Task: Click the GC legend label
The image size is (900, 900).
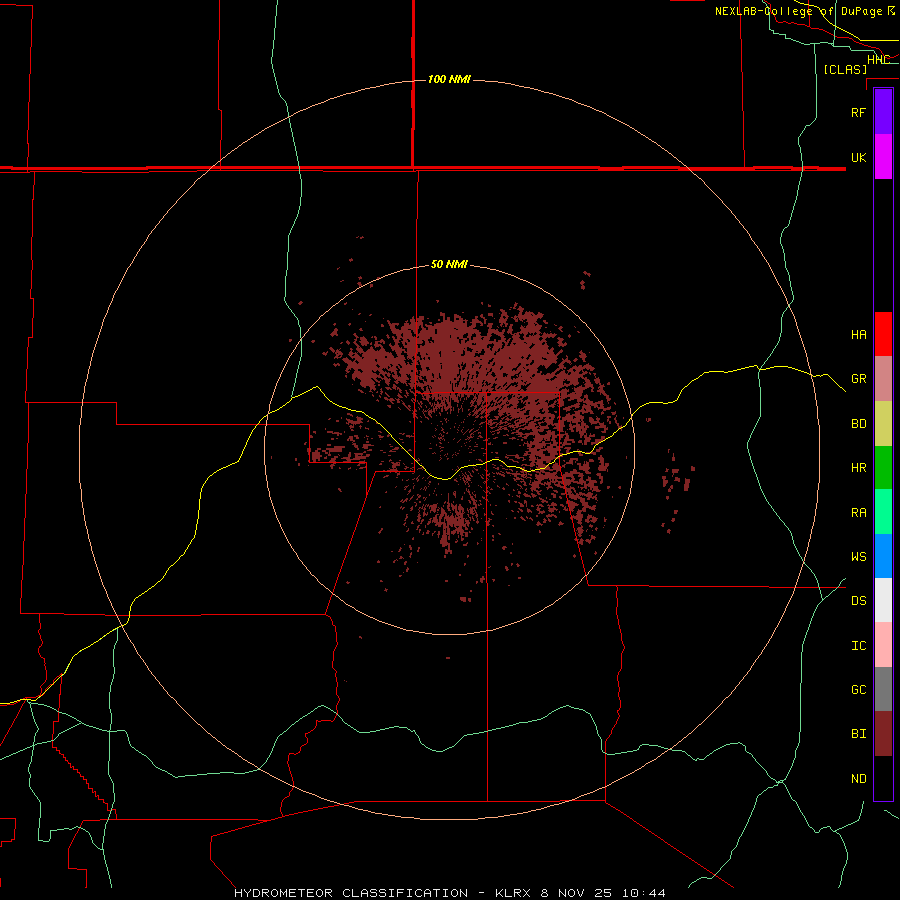Action: [x=858, y=689]
